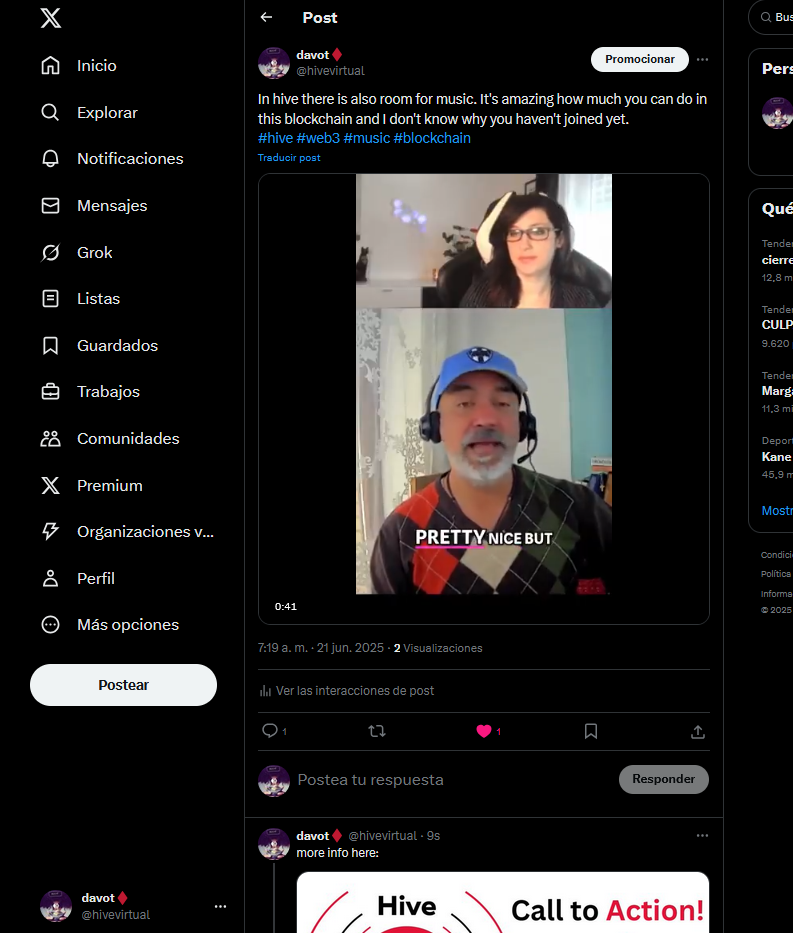The height and width of the screenshot is (933, 793).
Task: Click davot name on the reply
Action: pyautogui.click(x=312, y=836)
